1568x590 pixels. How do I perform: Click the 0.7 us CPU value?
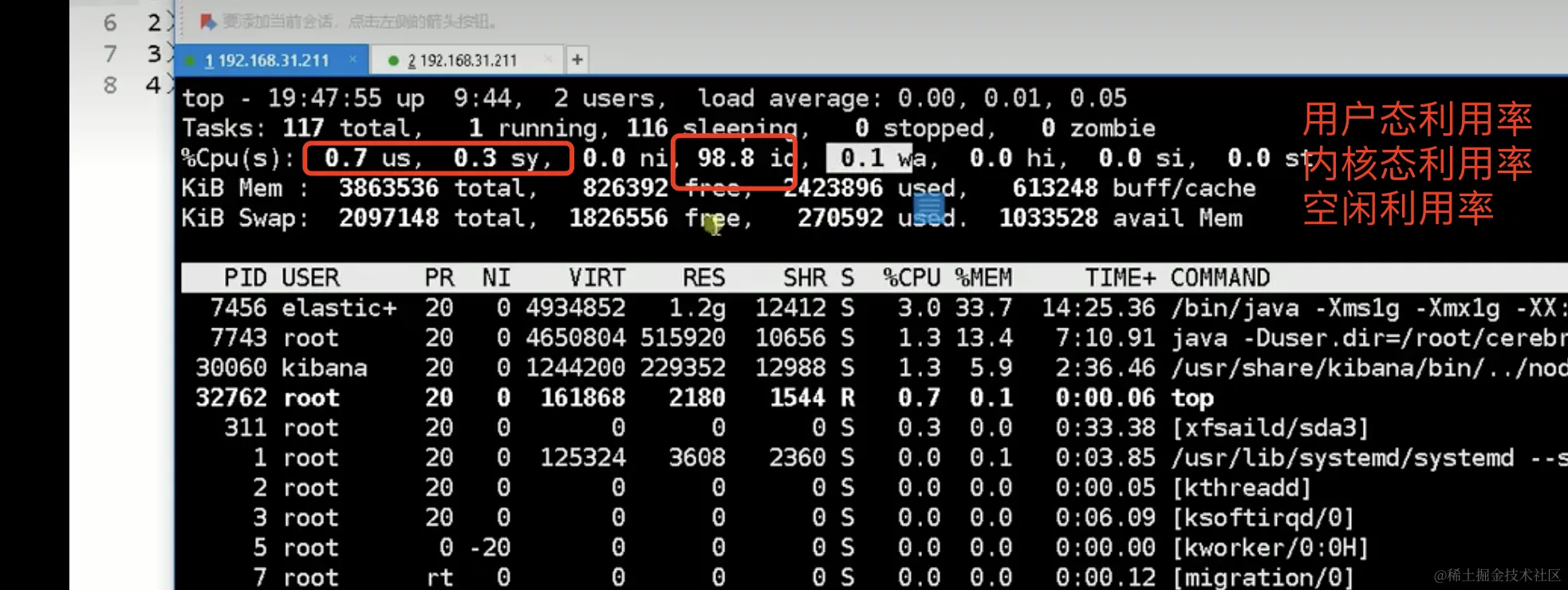tap(367, 158)
